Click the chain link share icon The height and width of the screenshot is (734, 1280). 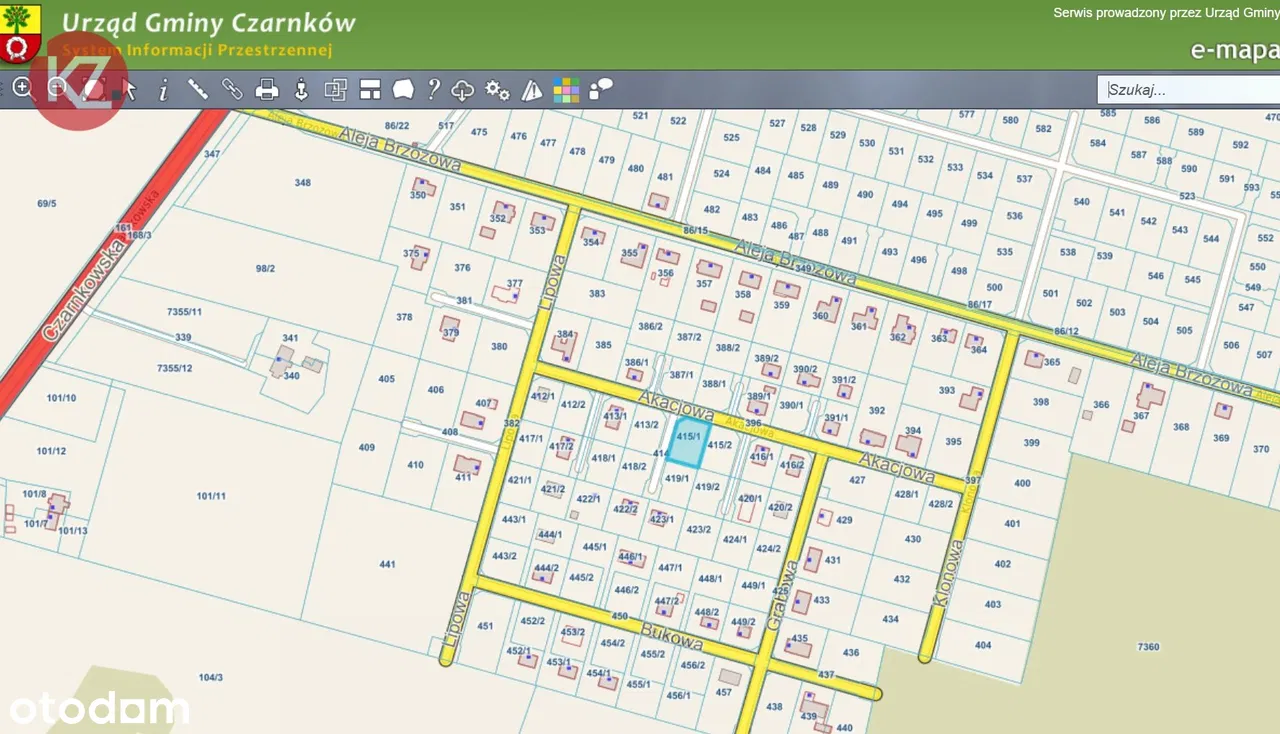pyautogui.click(x=232, y=90)
